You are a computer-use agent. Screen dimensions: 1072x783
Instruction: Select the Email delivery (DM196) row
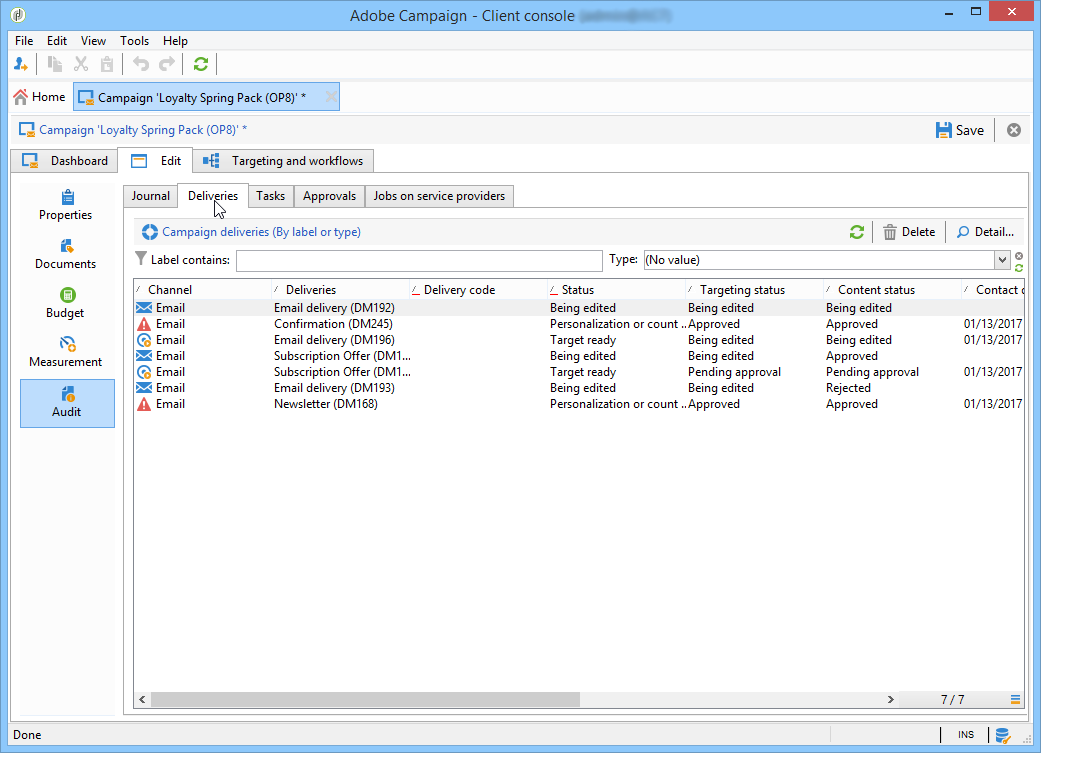(x=578, y=340)
